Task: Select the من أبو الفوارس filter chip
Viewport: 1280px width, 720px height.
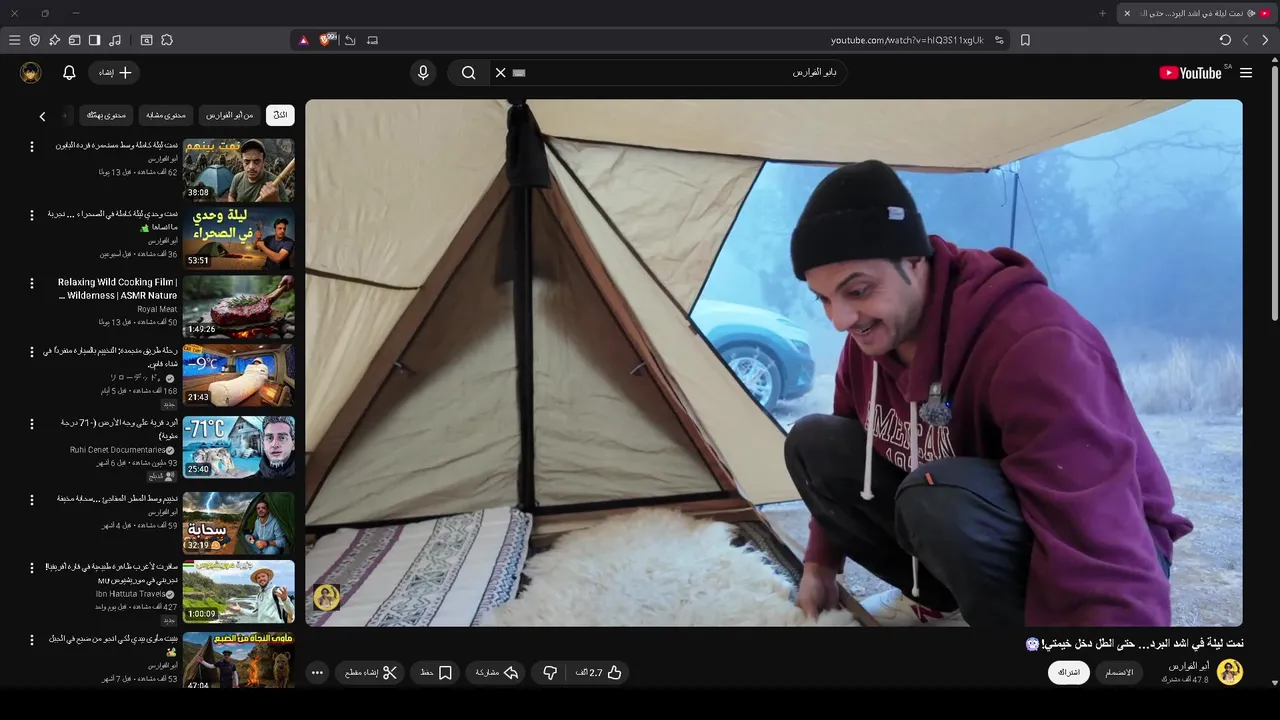Action: [x=230, y=115]
